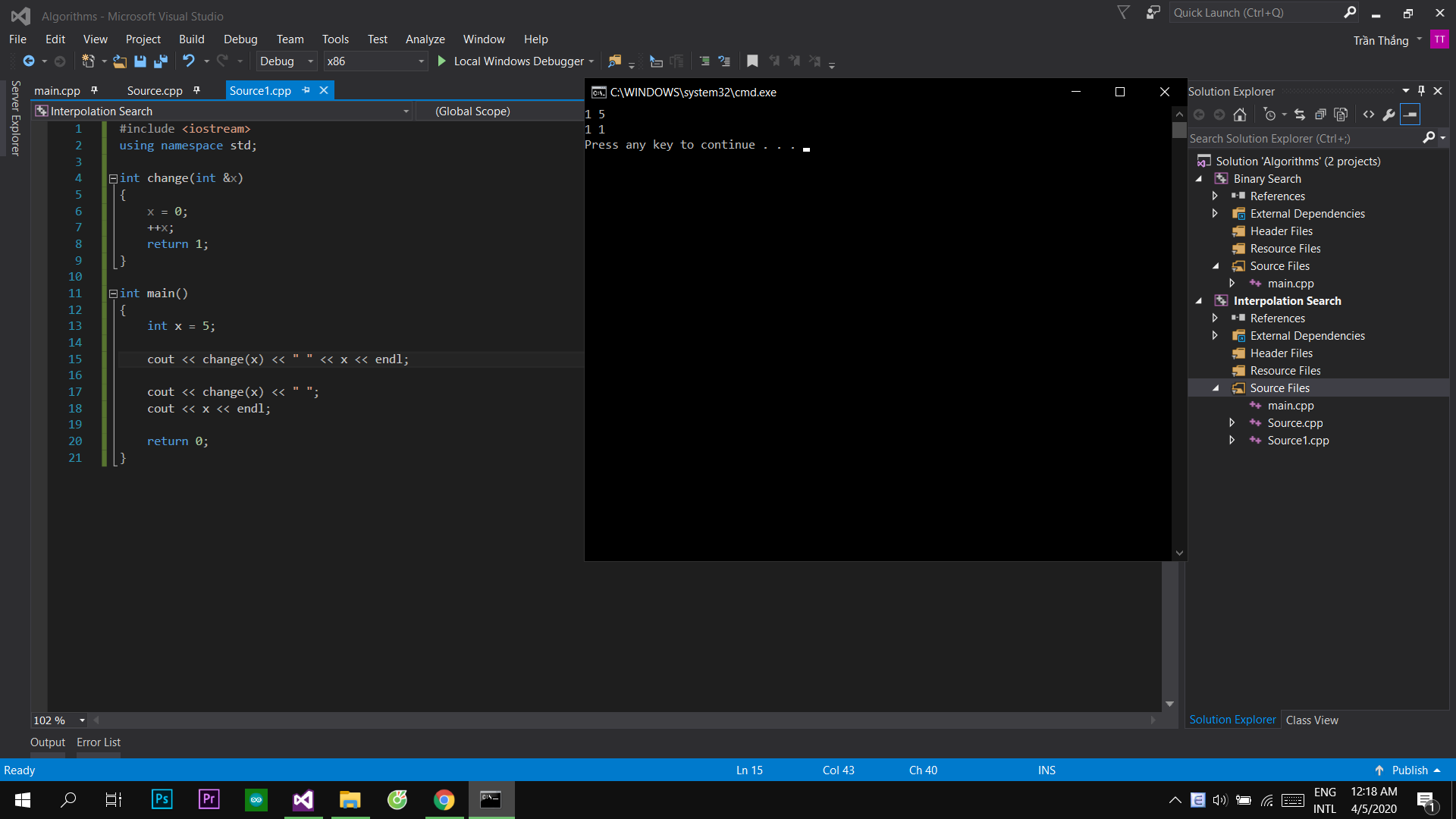Click View Code icon in Solution Explorer

point(1369,115)
